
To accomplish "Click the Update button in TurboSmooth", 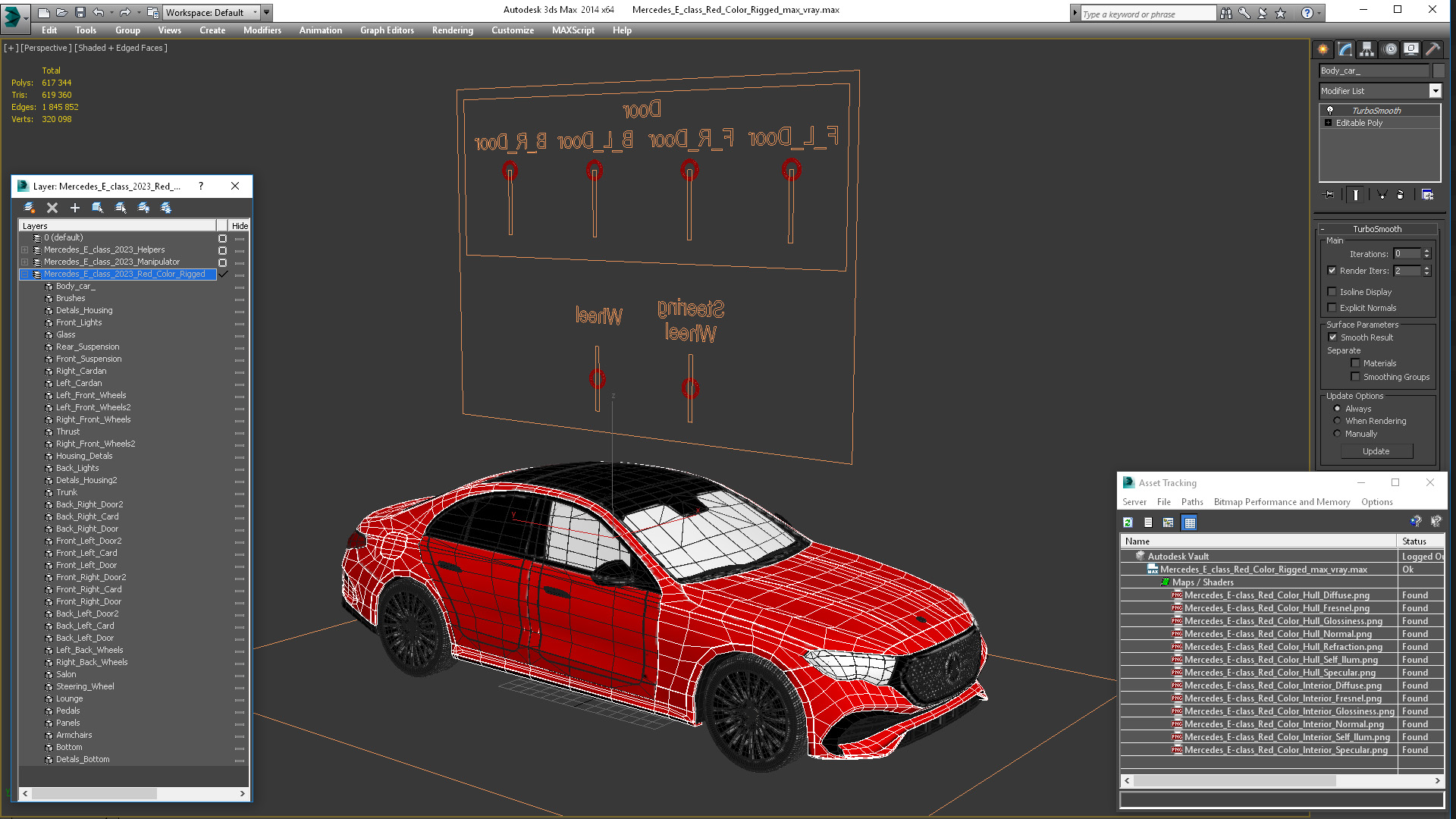I will [1376, 451].
